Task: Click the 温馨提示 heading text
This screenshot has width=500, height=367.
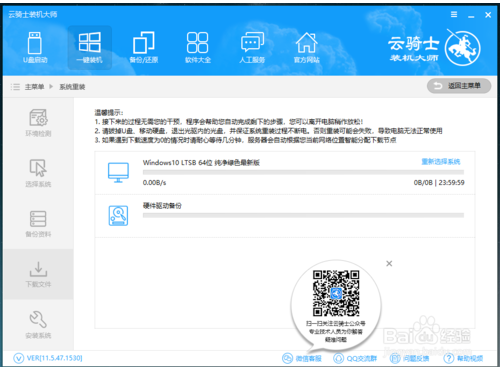Action: tap(109, 112)
